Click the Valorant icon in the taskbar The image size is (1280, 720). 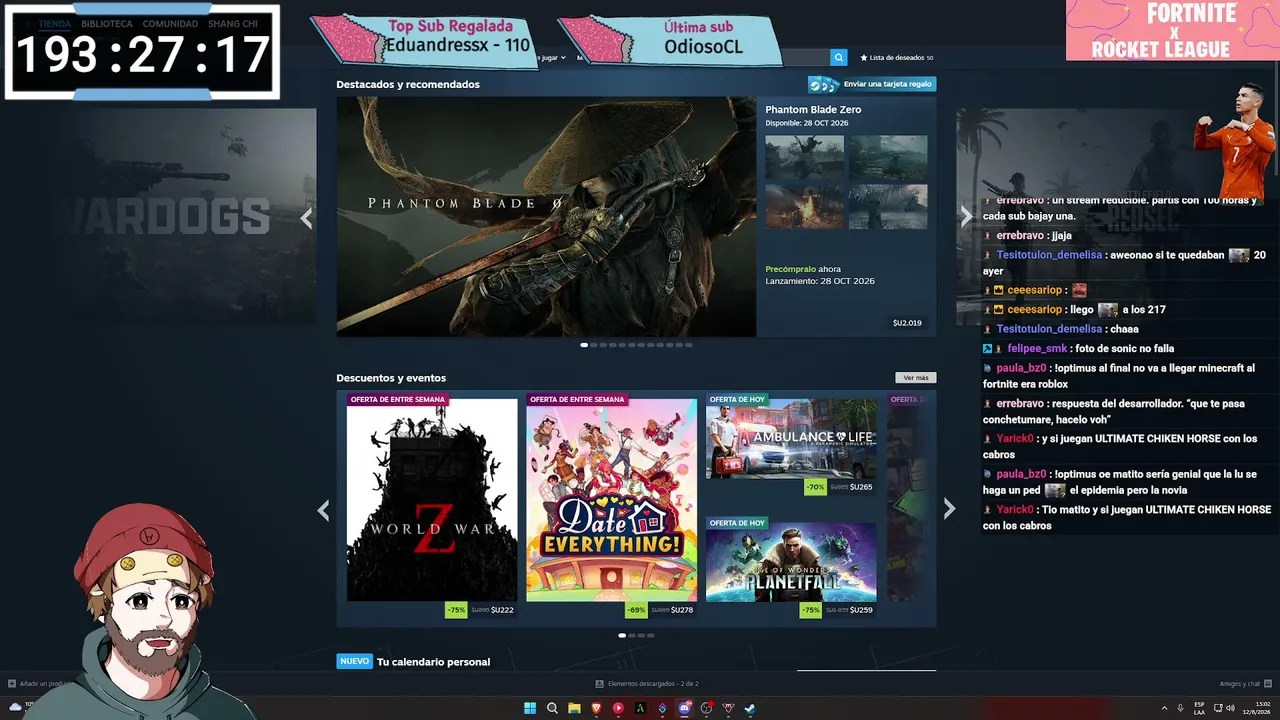728,708
